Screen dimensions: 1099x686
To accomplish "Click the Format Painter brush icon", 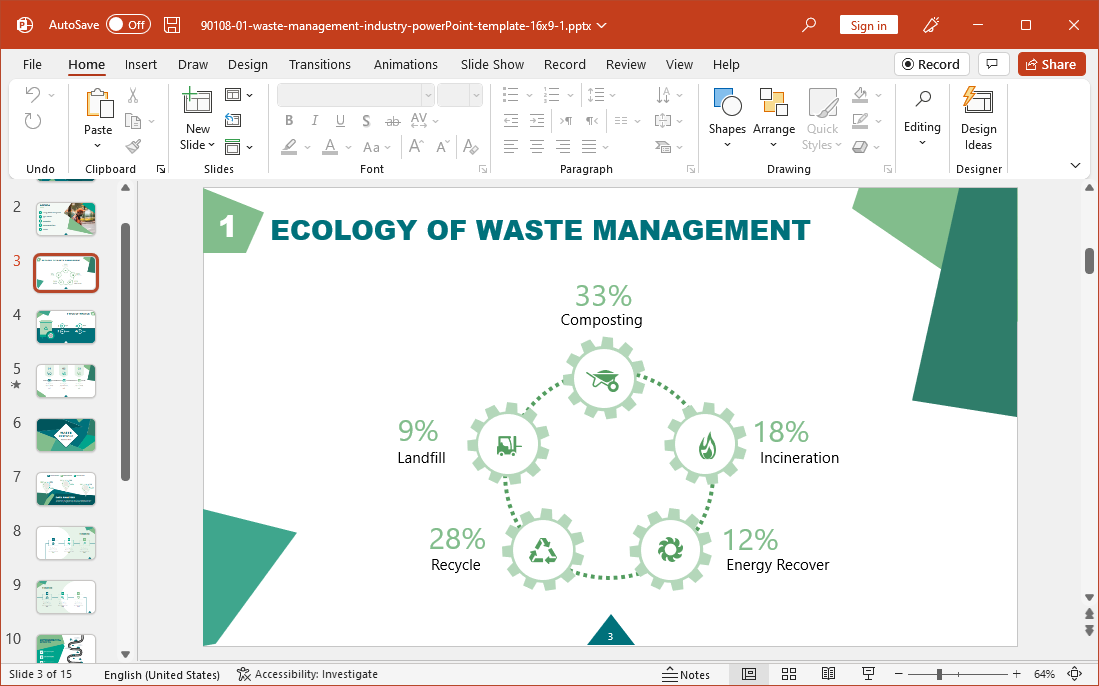I will 133,146.
